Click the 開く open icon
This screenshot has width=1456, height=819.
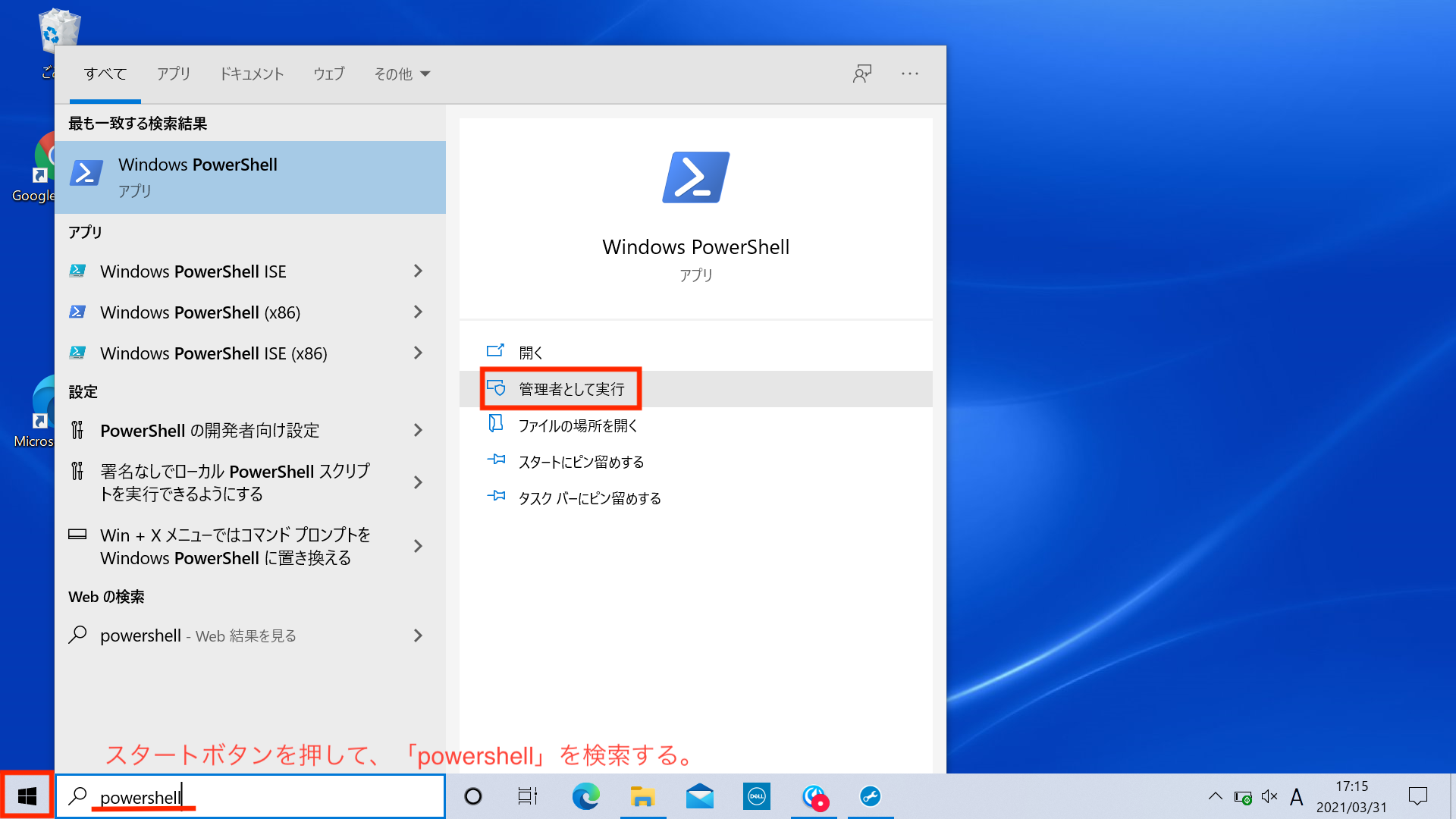pyautogui.click(x=495, y=351)
